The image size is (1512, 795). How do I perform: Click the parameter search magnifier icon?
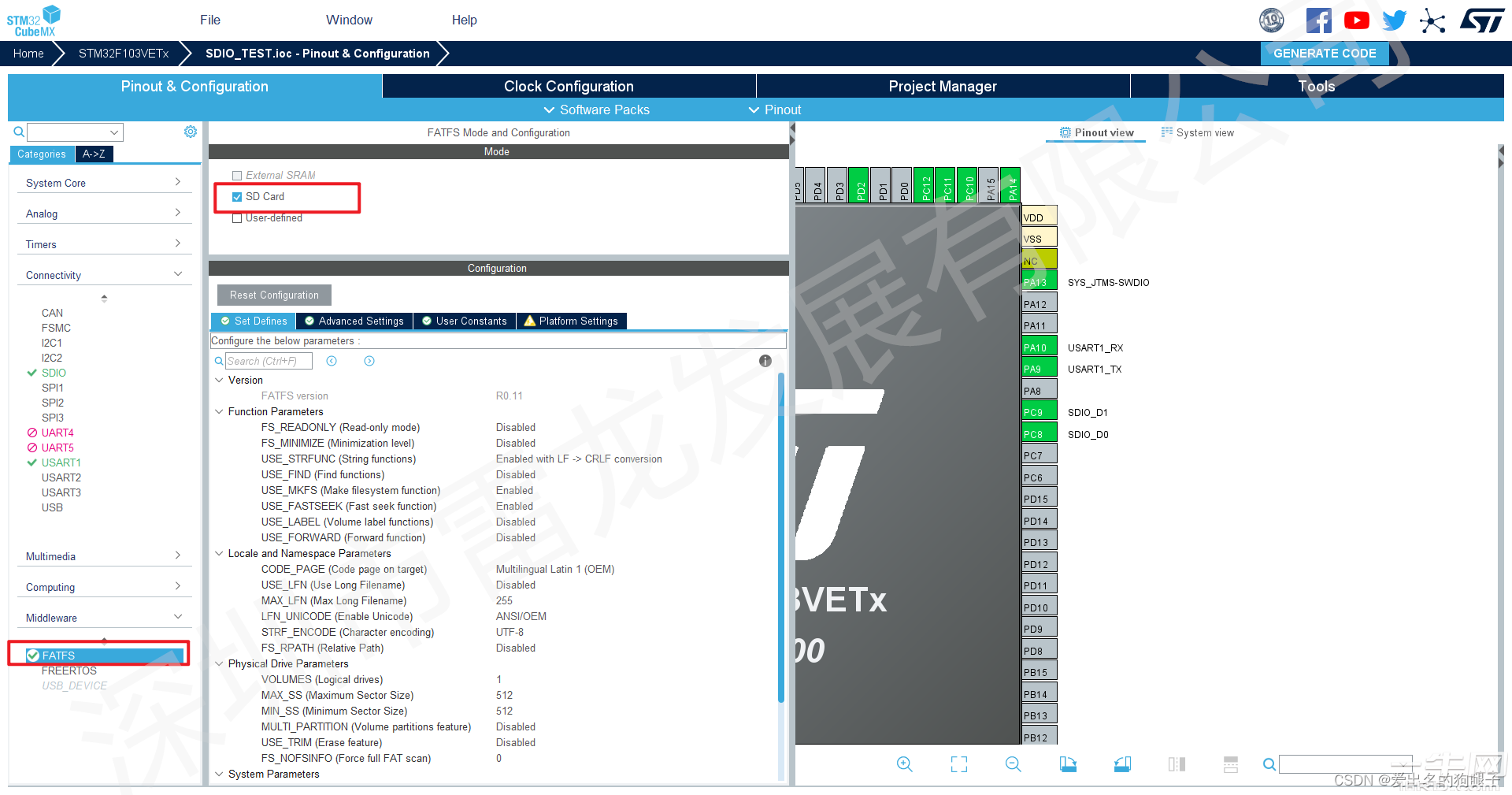tap(220, 361)
